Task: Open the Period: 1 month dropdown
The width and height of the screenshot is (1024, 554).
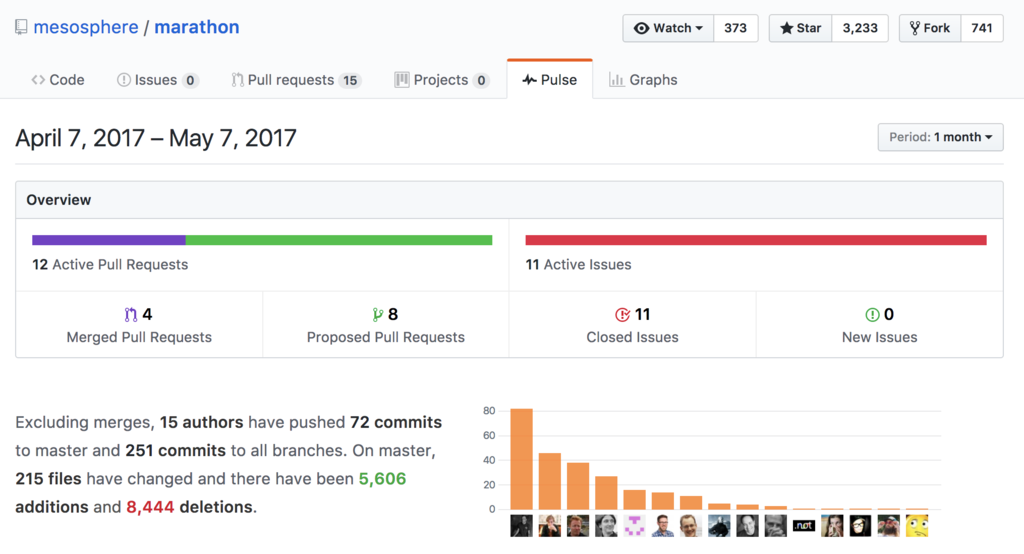Action: [940, 137]
